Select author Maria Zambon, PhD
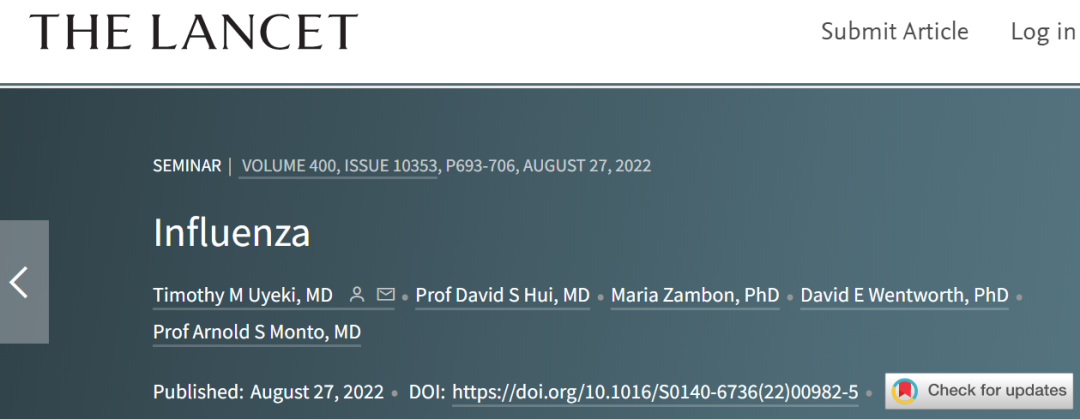Viewport: 1080px width, 419px height. pos(695,295)
